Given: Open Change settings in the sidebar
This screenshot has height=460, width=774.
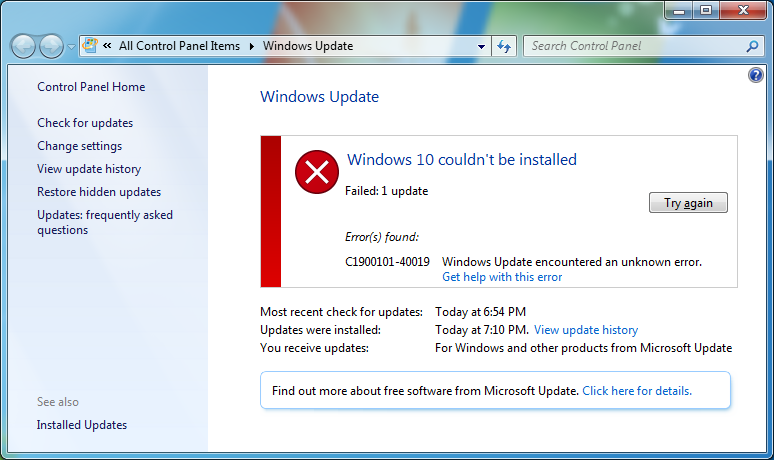Looking at the screenshot, I should 79,146.
